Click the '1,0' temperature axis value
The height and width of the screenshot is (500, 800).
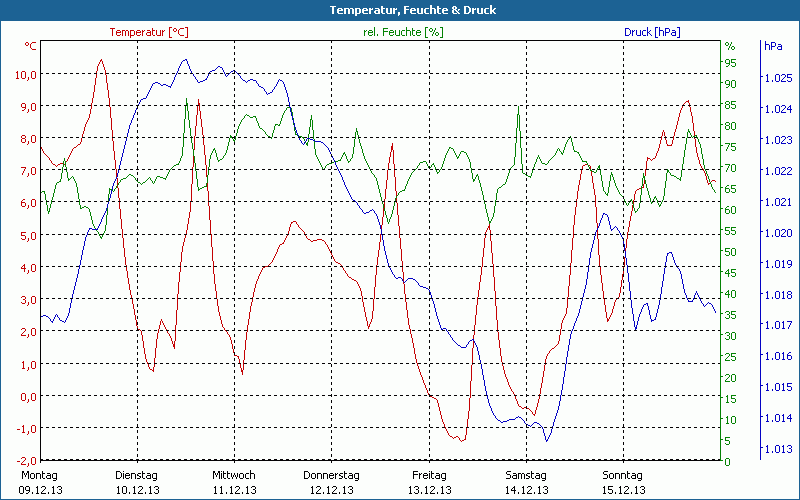pyautogui.click(x=29, y=364)
